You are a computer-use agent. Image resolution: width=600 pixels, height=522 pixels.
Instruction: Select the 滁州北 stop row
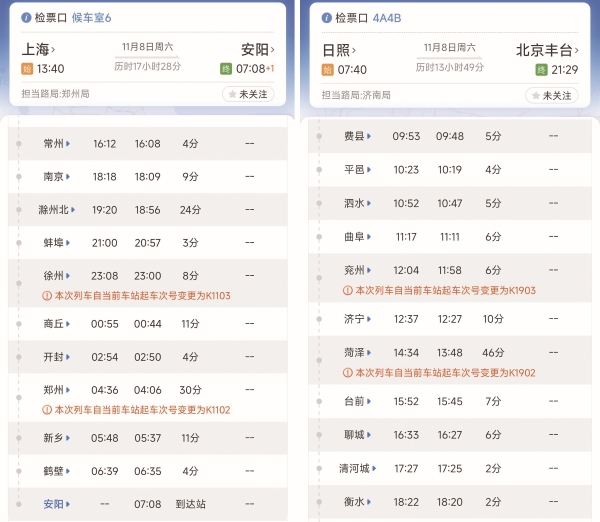point(57,210)
